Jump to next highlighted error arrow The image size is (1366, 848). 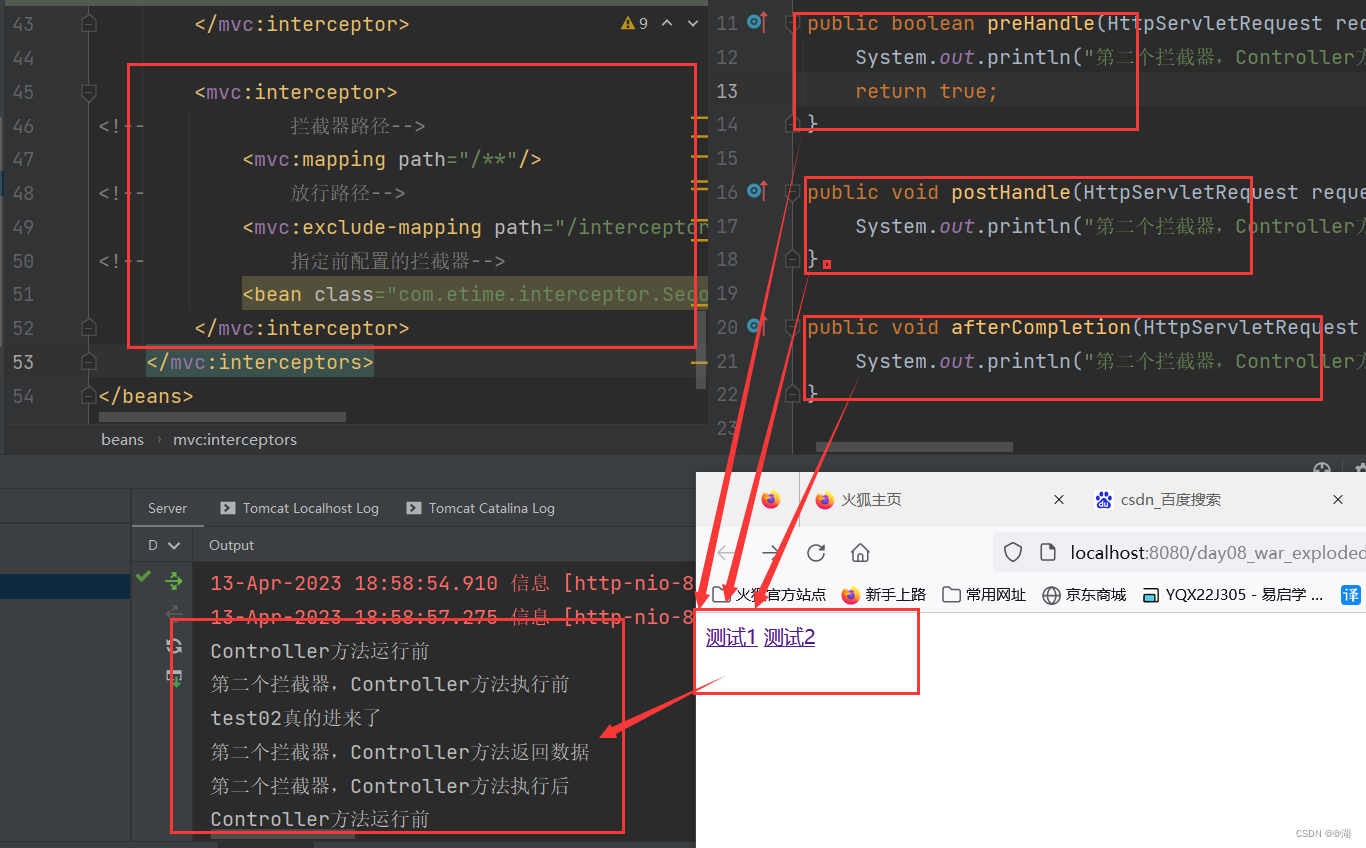tap(692, 23)
